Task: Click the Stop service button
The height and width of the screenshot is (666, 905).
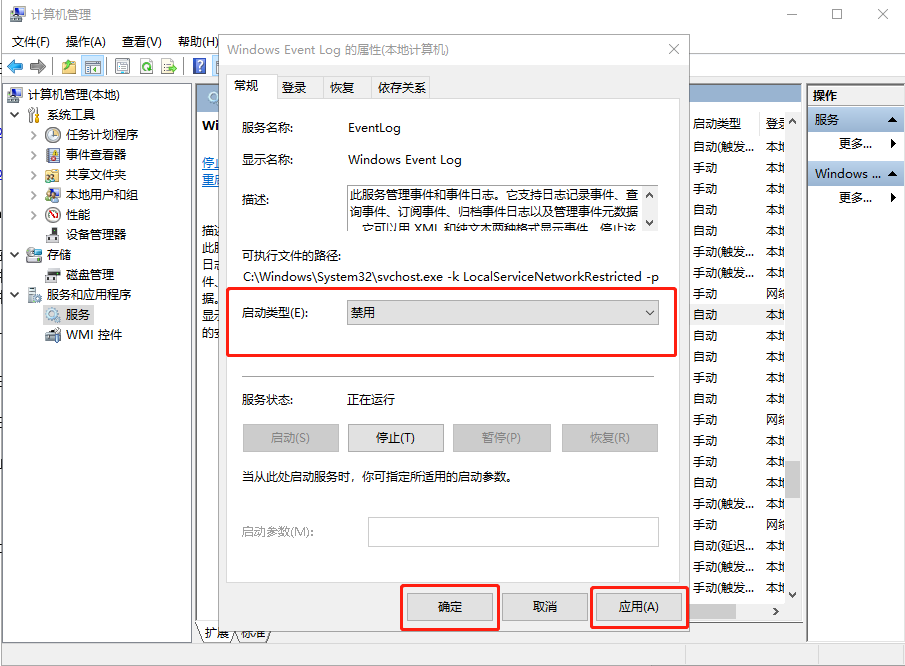Action: tap(394, 438)
